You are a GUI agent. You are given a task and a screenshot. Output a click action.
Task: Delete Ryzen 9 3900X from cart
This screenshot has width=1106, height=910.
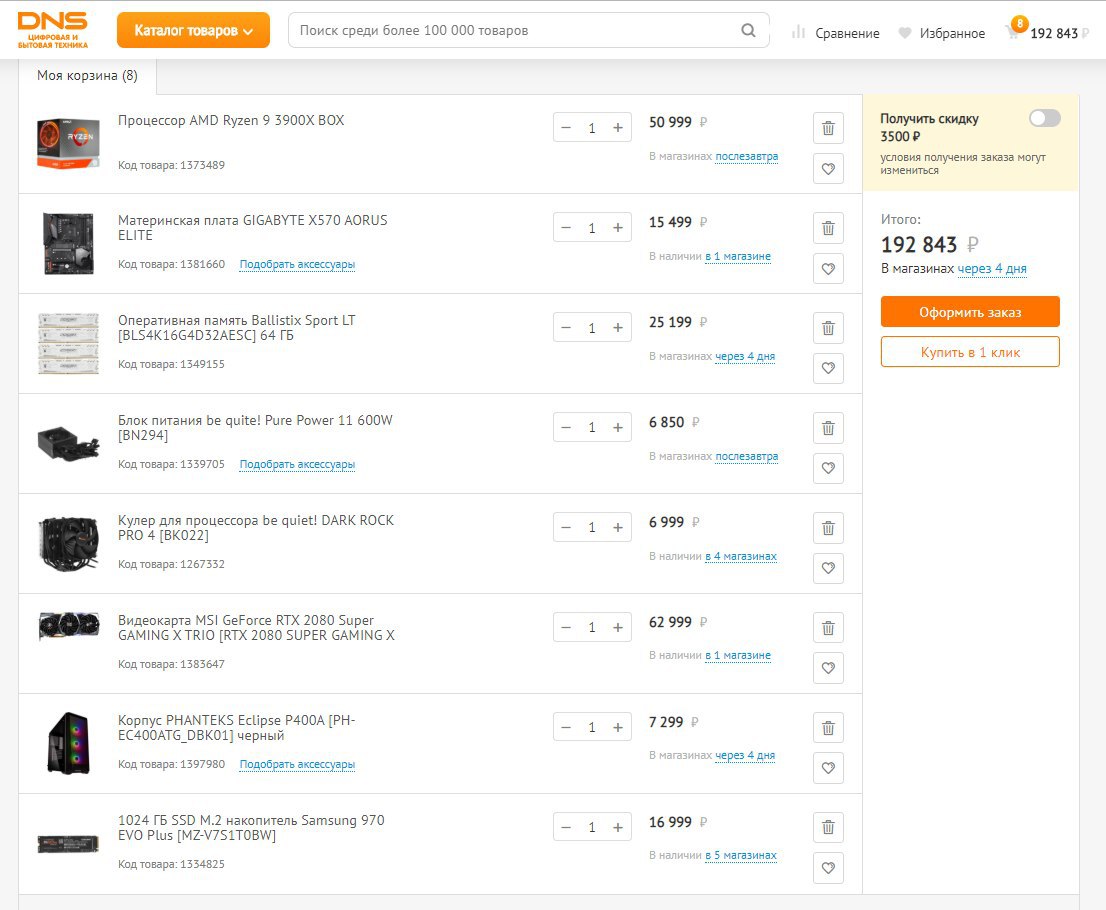(828, 128)
